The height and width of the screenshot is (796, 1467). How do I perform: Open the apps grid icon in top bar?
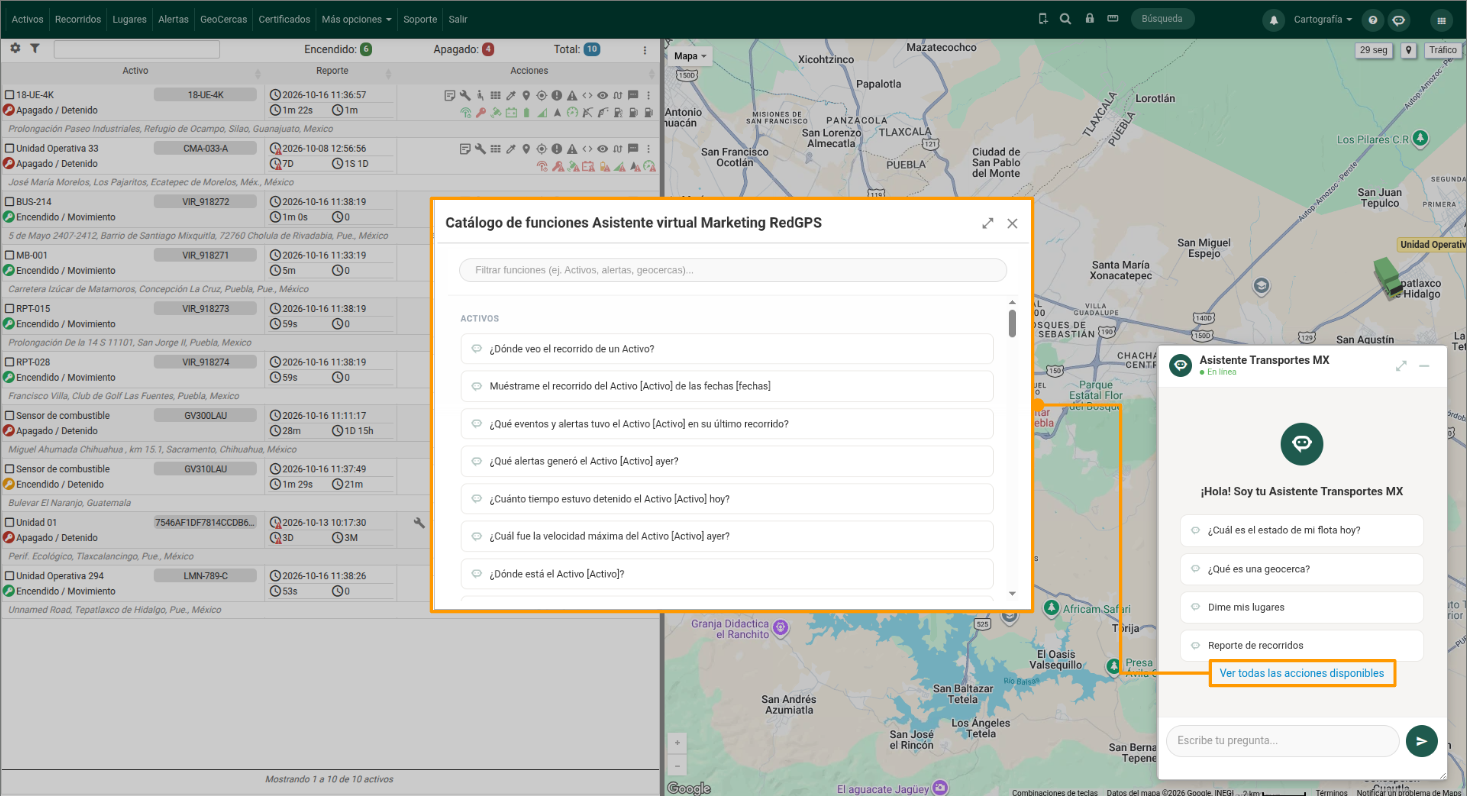(x=1441, y=19)
